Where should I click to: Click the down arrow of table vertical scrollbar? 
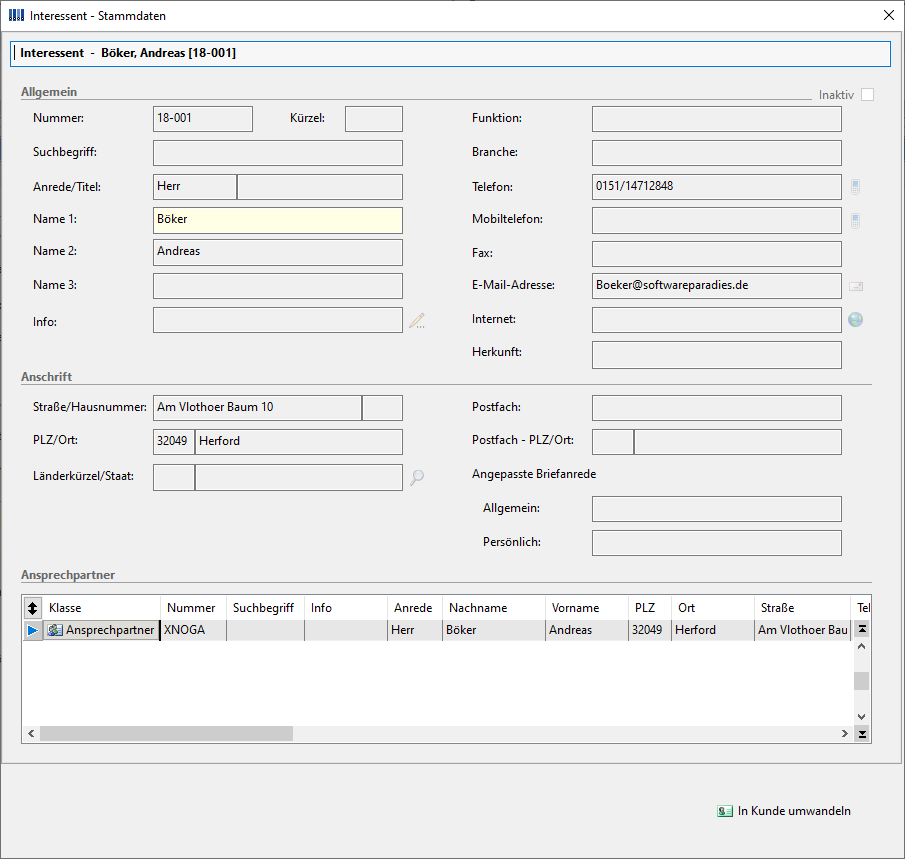pos(862,717)
